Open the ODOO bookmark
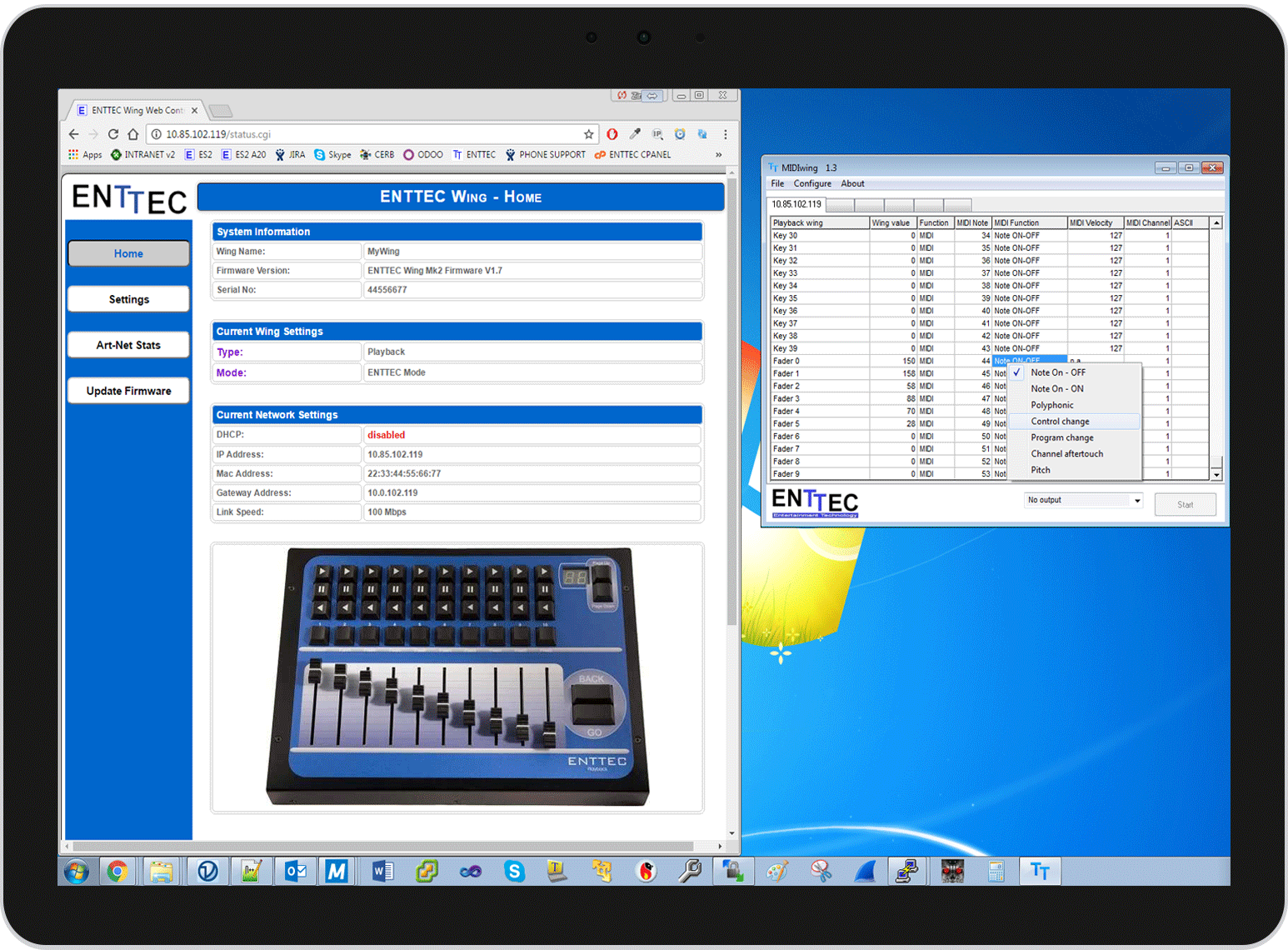This screenshot has height=950, width=1288. tap(423, 155)
